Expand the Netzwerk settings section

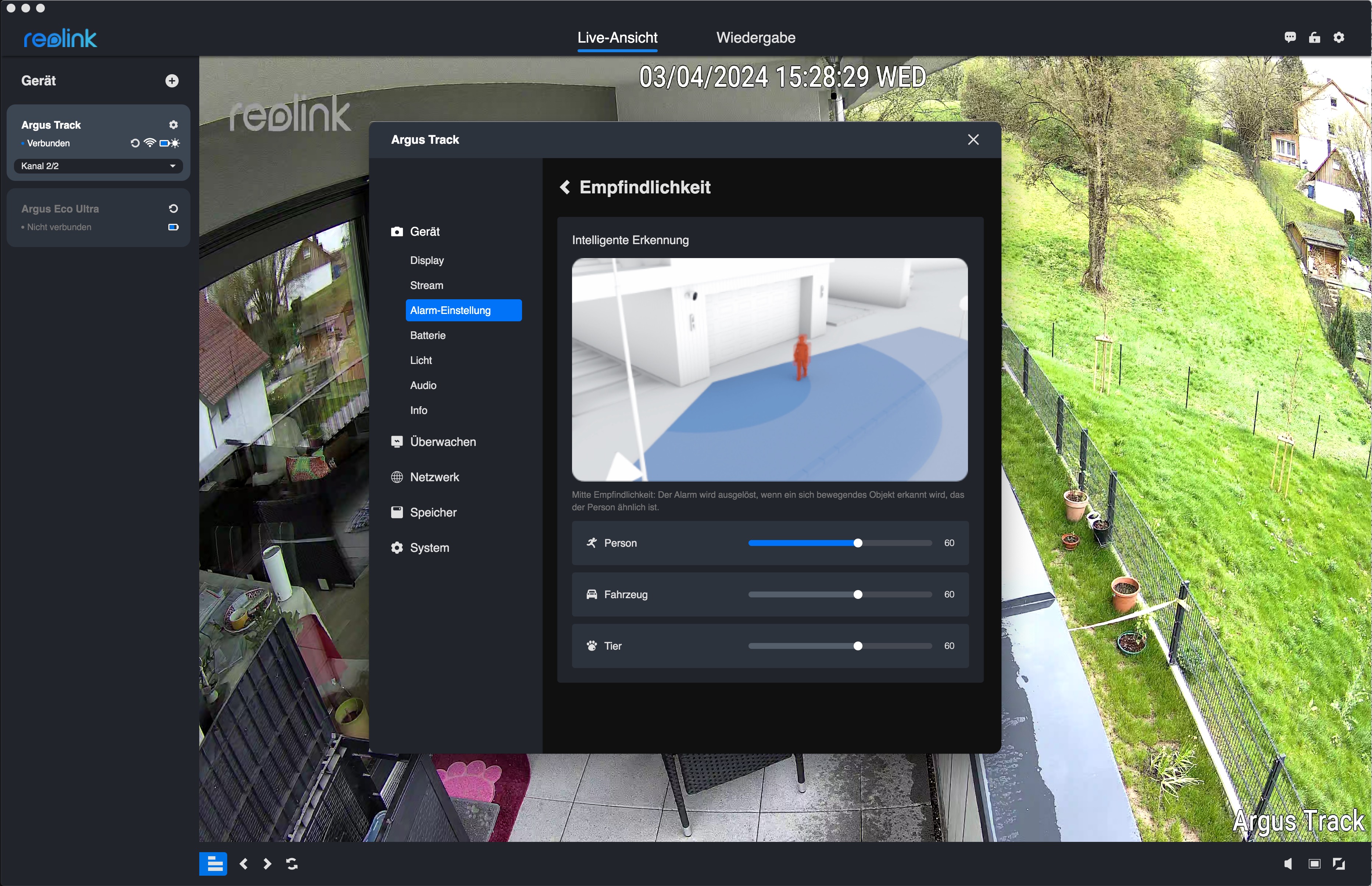click(434, 477)
